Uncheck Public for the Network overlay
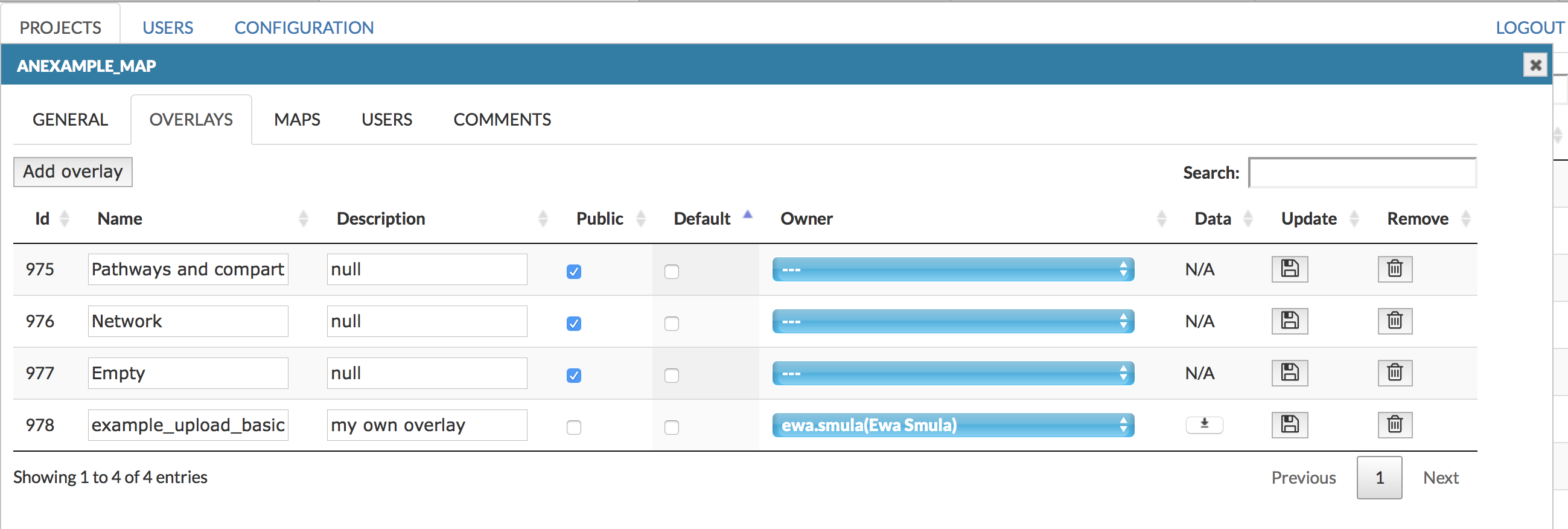The height and width of the screenshot is (529, 1568). click(573, 323)
